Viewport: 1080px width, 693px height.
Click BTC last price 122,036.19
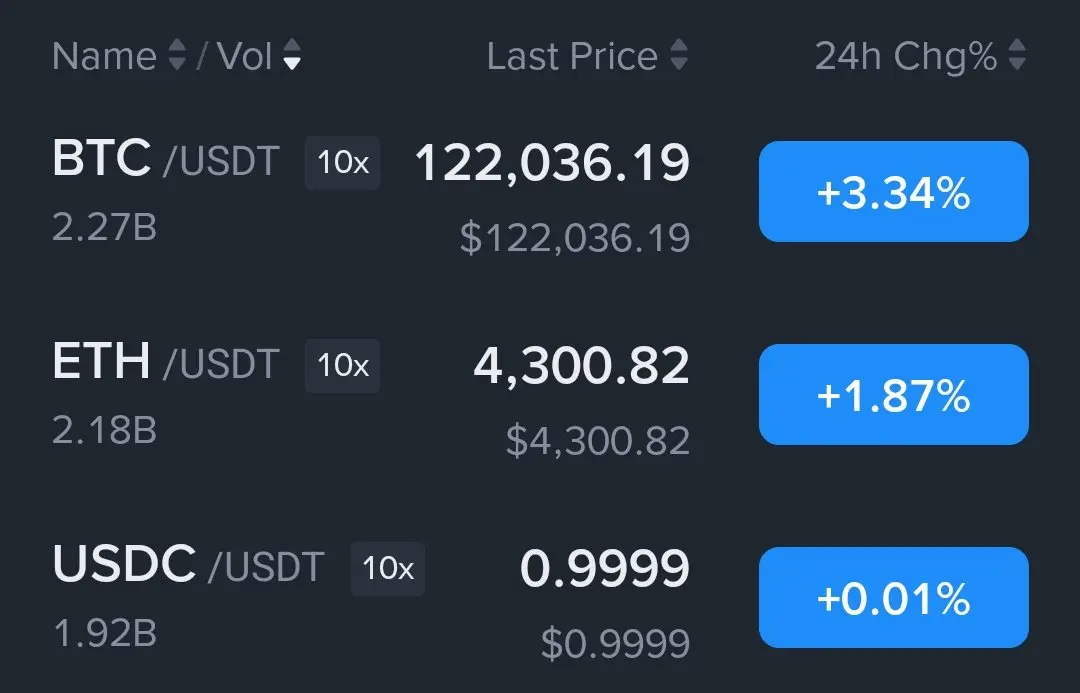click(552, 163)
